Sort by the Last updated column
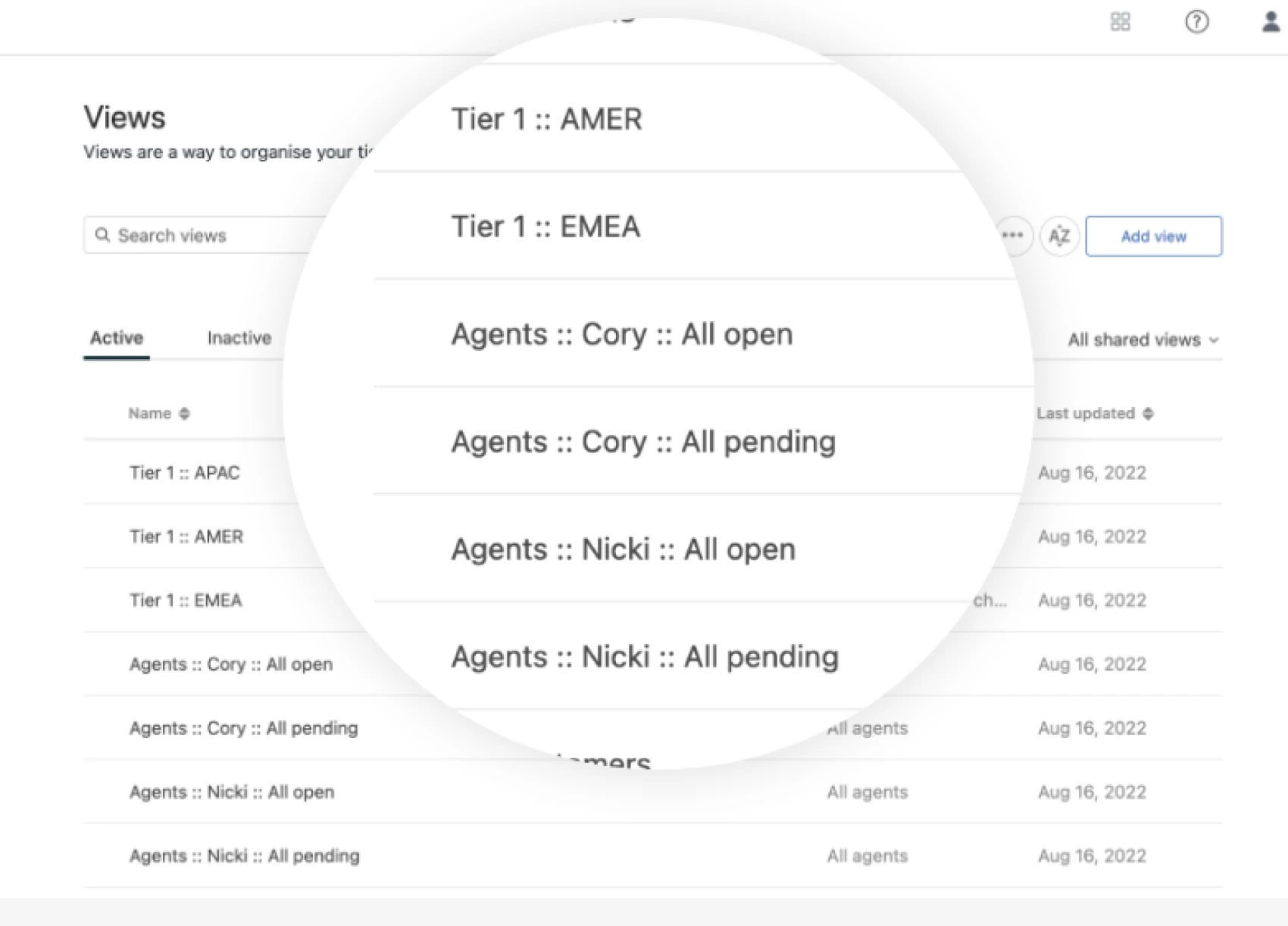Image resolution: width=1288 pixels, height=926 pixels. [x=1094, y=413]
